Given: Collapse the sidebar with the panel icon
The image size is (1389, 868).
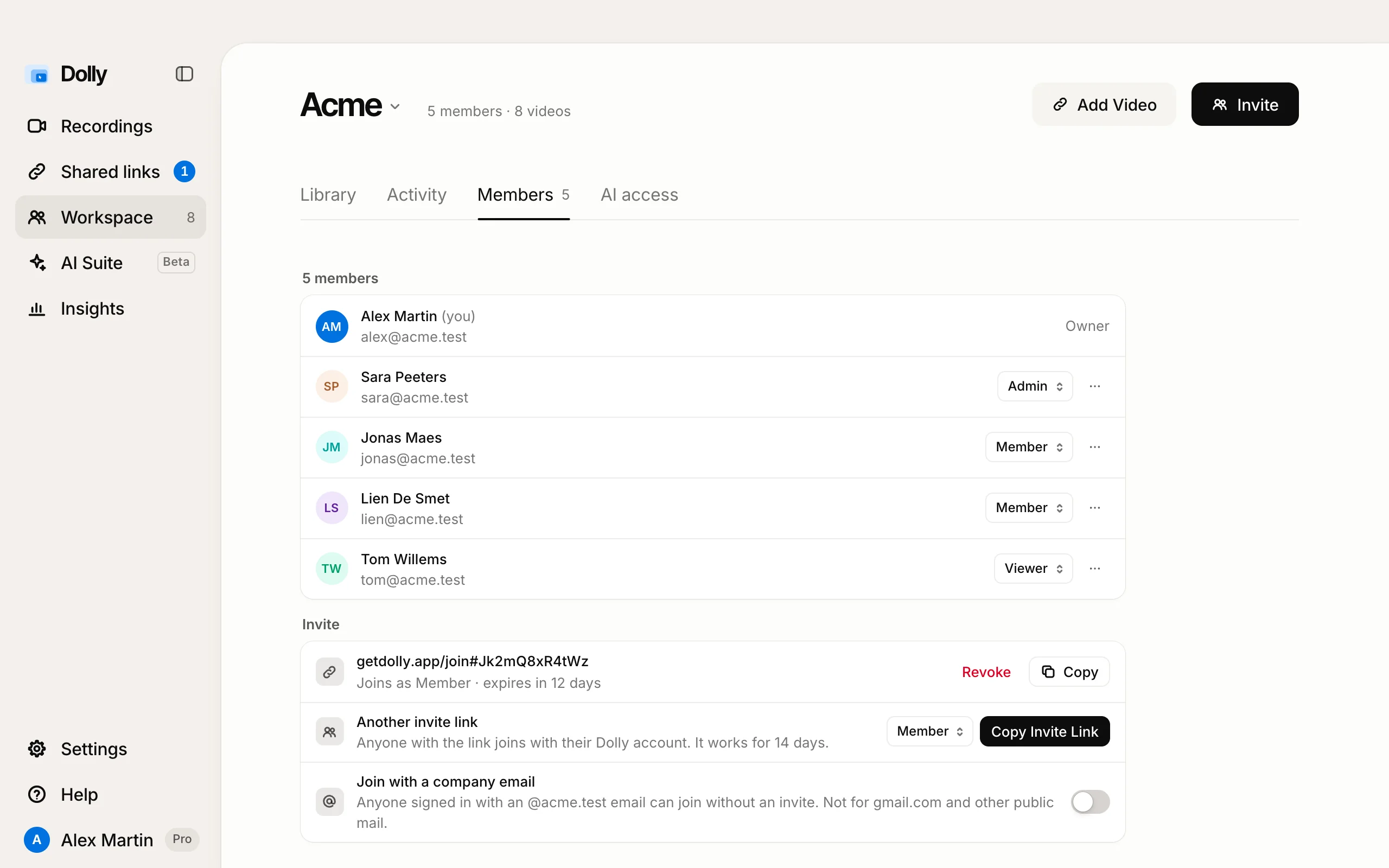Looking at the screenshot, I should (x=184, y=74).
